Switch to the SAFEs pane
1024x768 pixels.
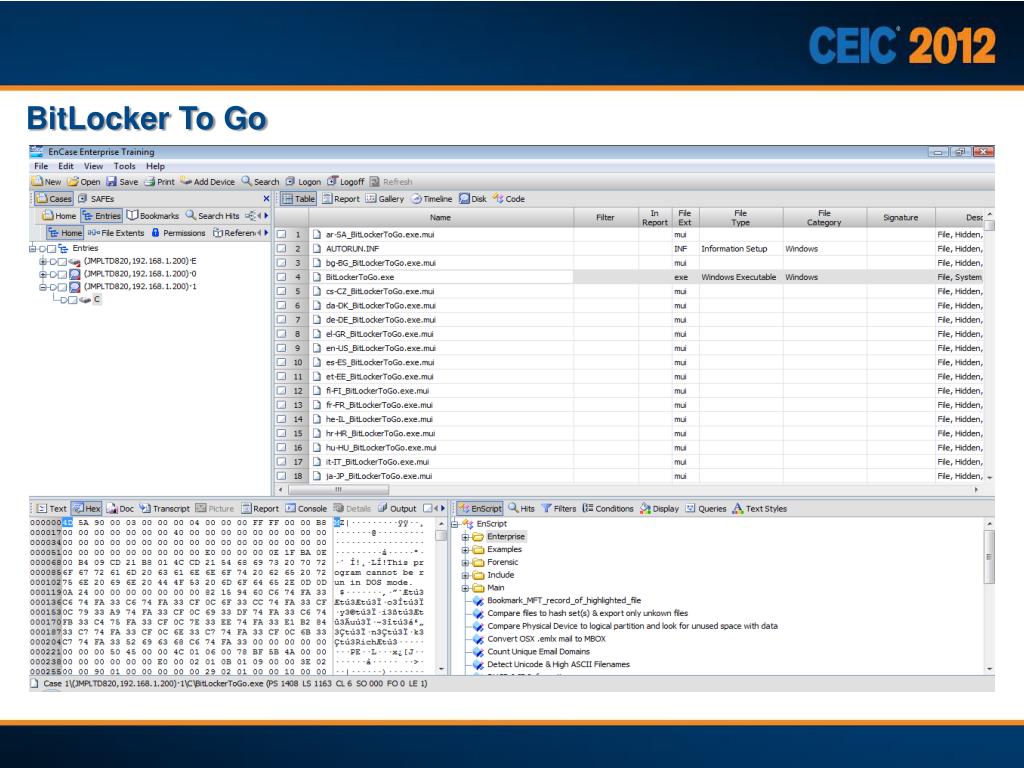[95, 199]
